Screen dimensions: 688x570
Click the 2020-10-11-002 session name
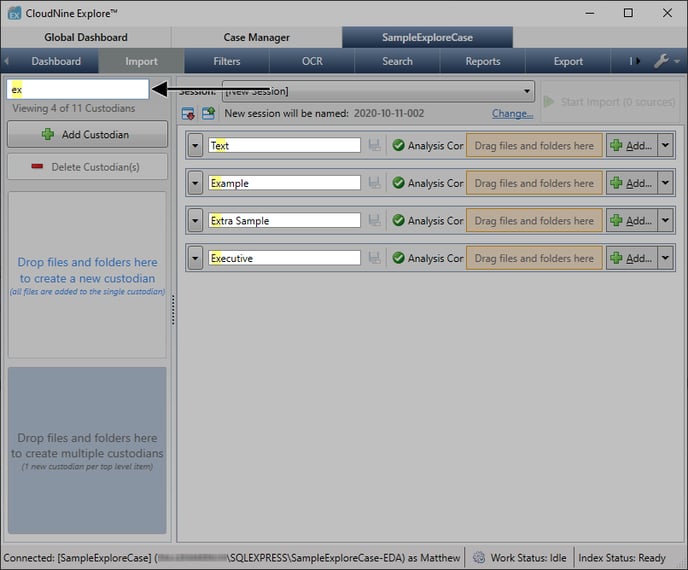coord(389,113)
